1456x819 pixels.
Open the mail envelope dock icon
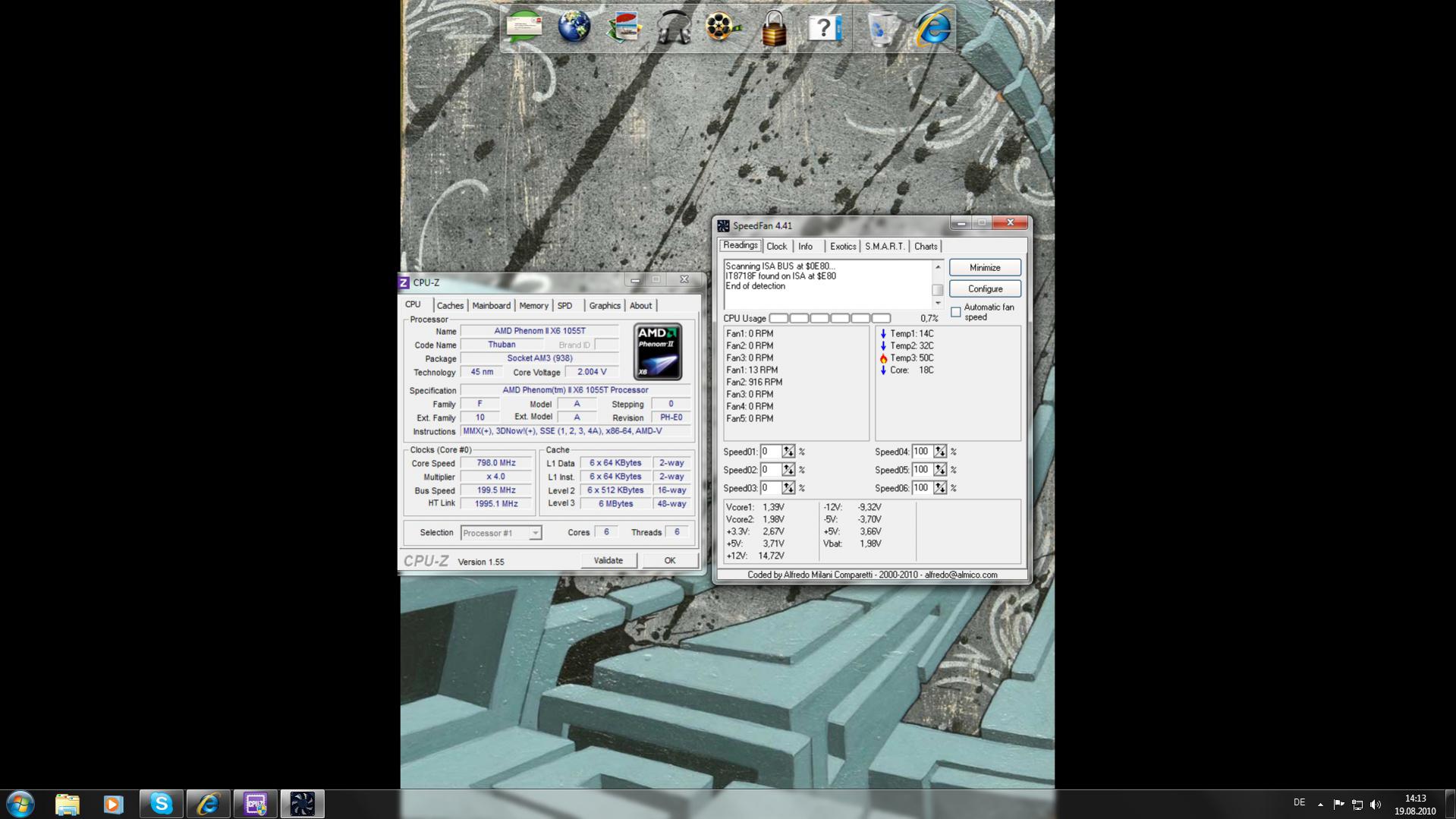(x=524, y=27)
